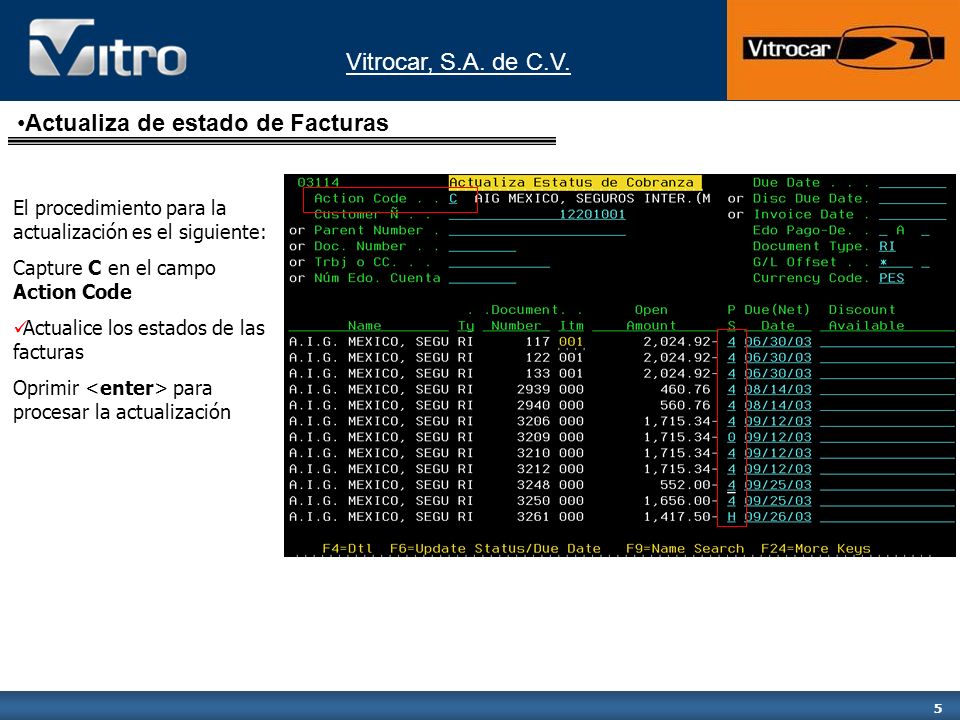The width and height of the screenshot is (960, 720).
Task: Click F9=Name Search function key label
Action: [685, 549]
